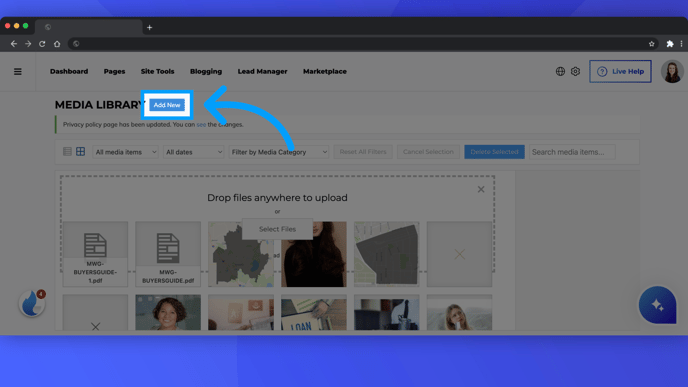Open the AI sparkle assistant button
Screen dimensions: 688x387
click(x=657, y=305)
